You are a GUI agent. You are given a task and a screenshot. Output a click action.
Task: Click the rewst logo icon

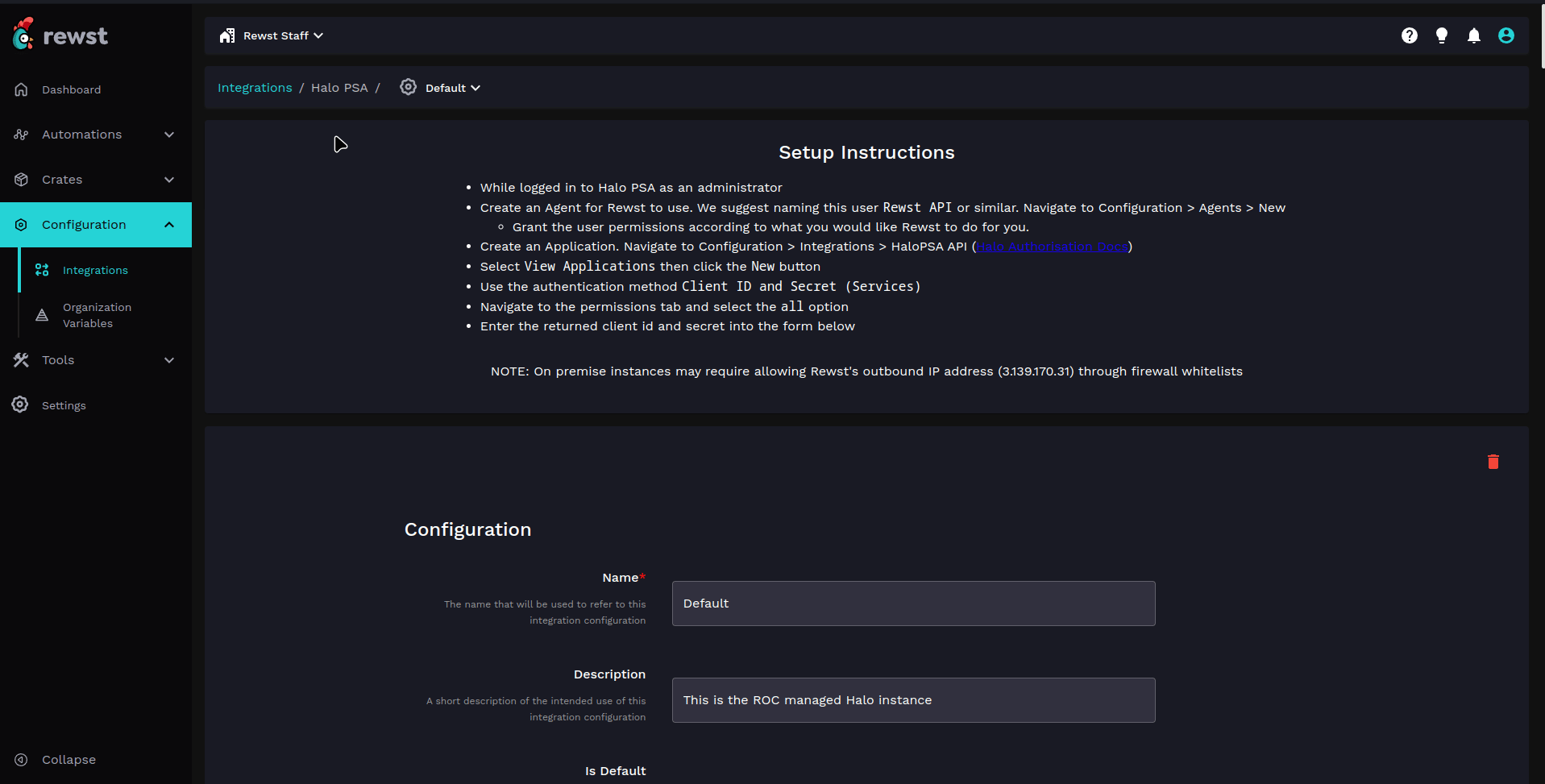tap(23, 34)
